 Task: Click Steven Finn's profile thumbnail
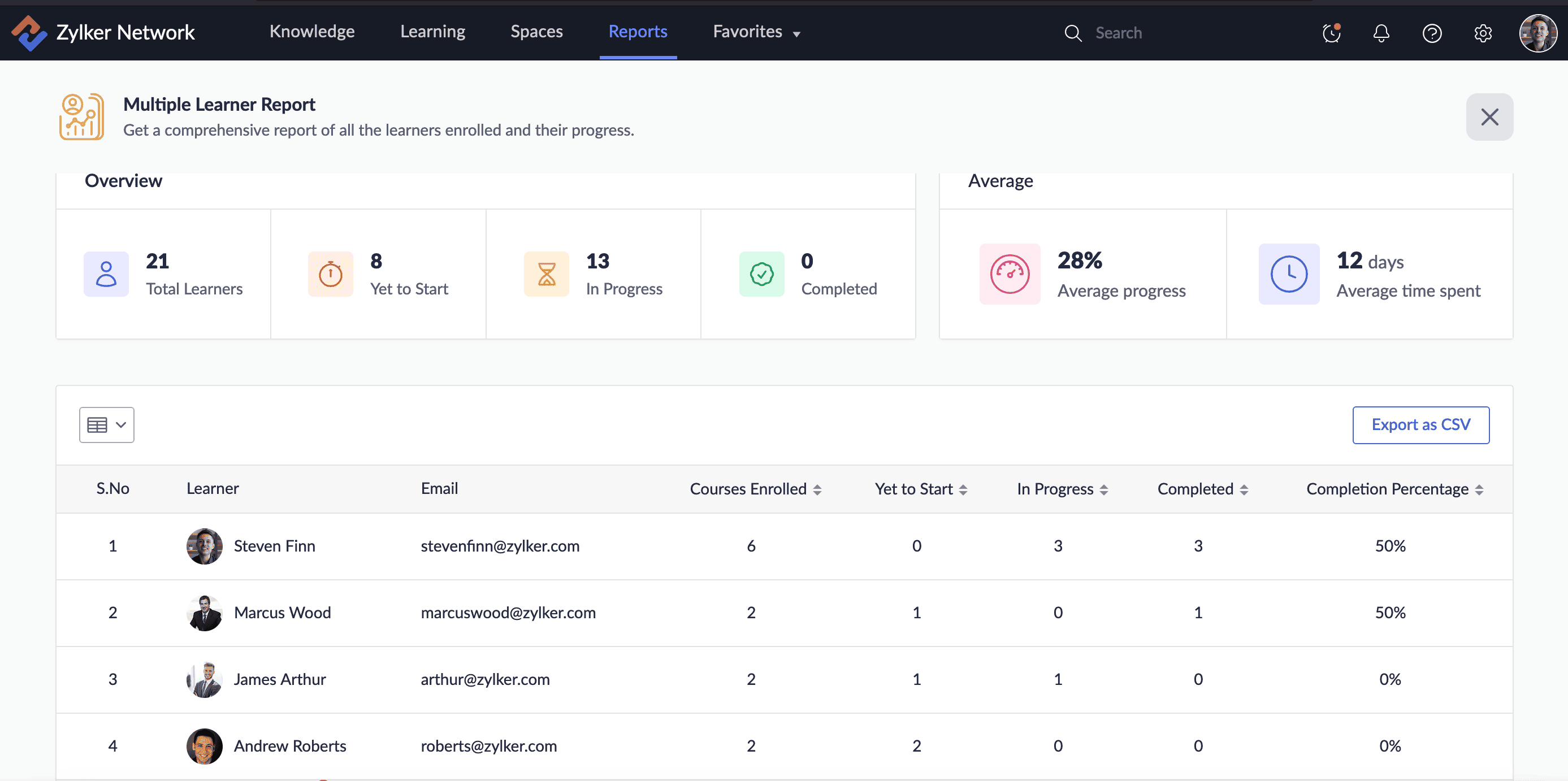click(204, 546)
